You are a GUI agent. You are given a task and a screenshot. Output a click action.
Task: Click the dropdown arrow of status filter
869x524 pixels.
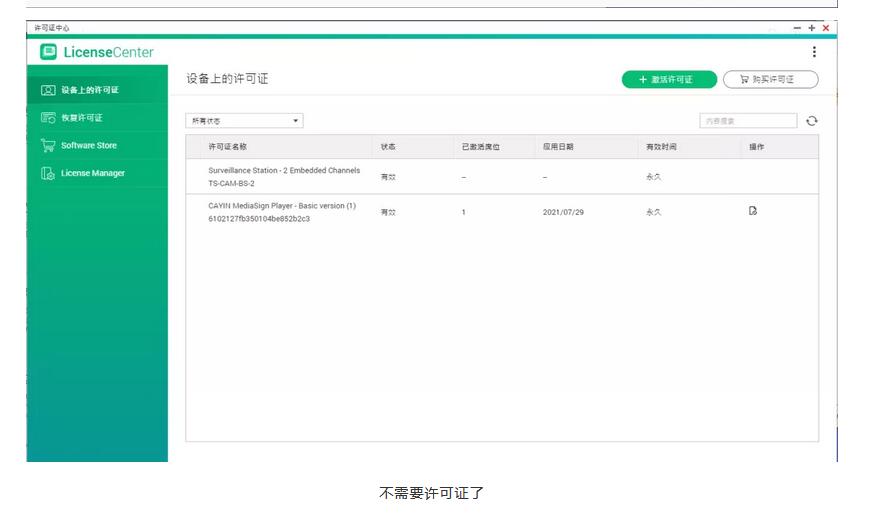[295, 120]
